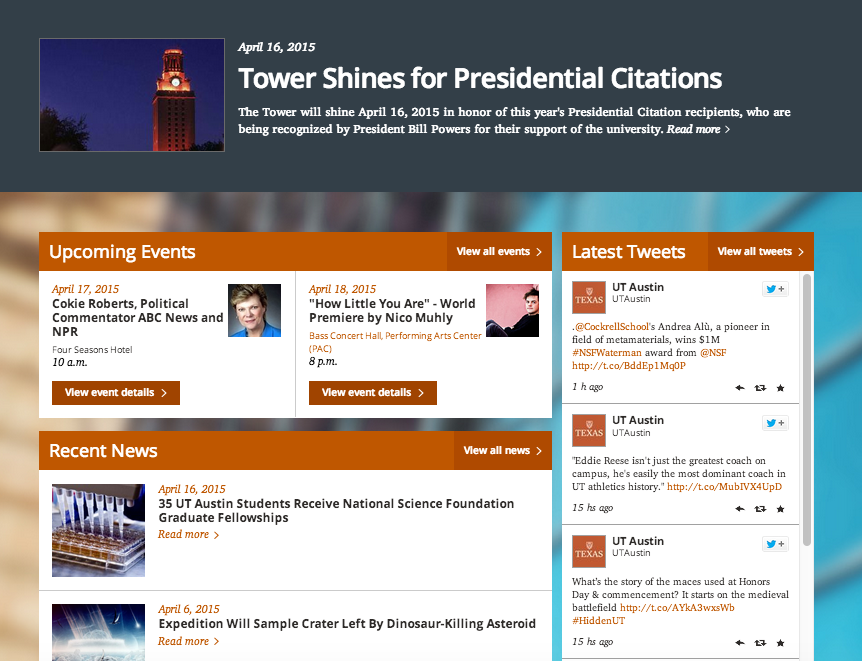Click the 'Latest Tweets' heading
862x661 pixels.
(x=628, y=252)
